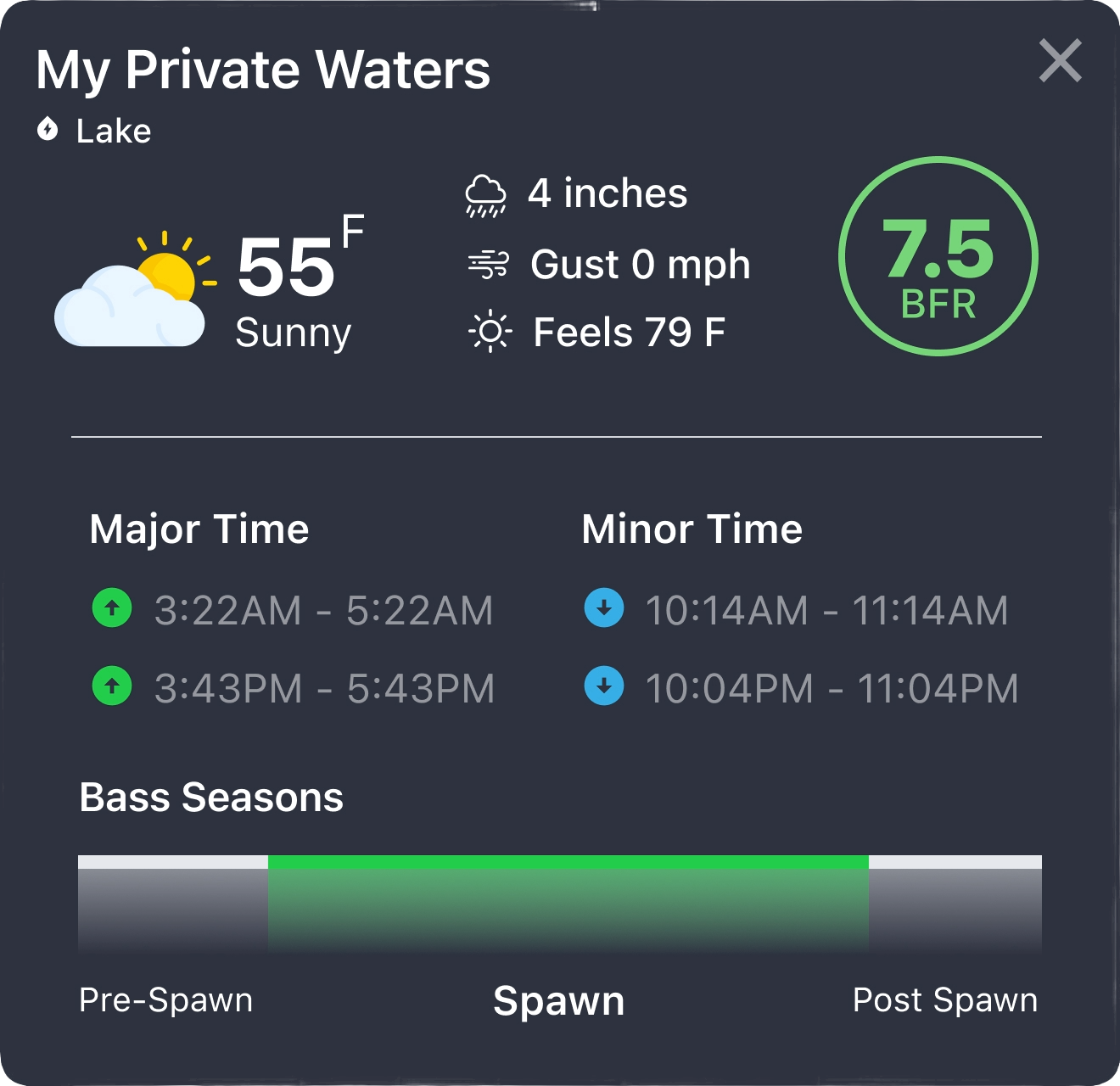The image size is (1120, 1086).
Task: Click the partly cloudy sun weather icon
Action: pyautogui.click(x=135, y=289)
